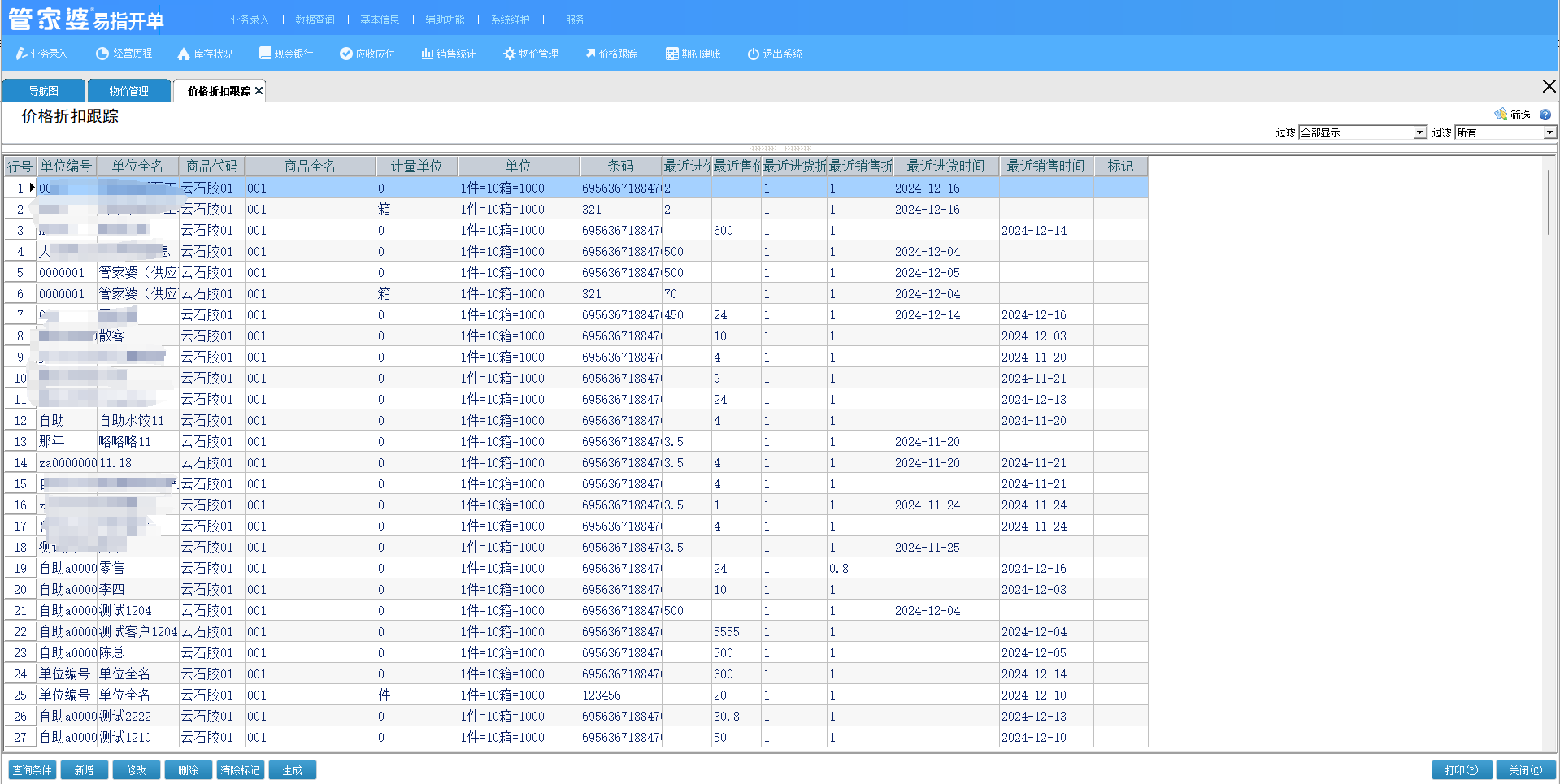1560x784 pixels.
Task: Open 业务录入 toolbar item with pencil icon
Action: pyautogui.click(x=41, y=54)
